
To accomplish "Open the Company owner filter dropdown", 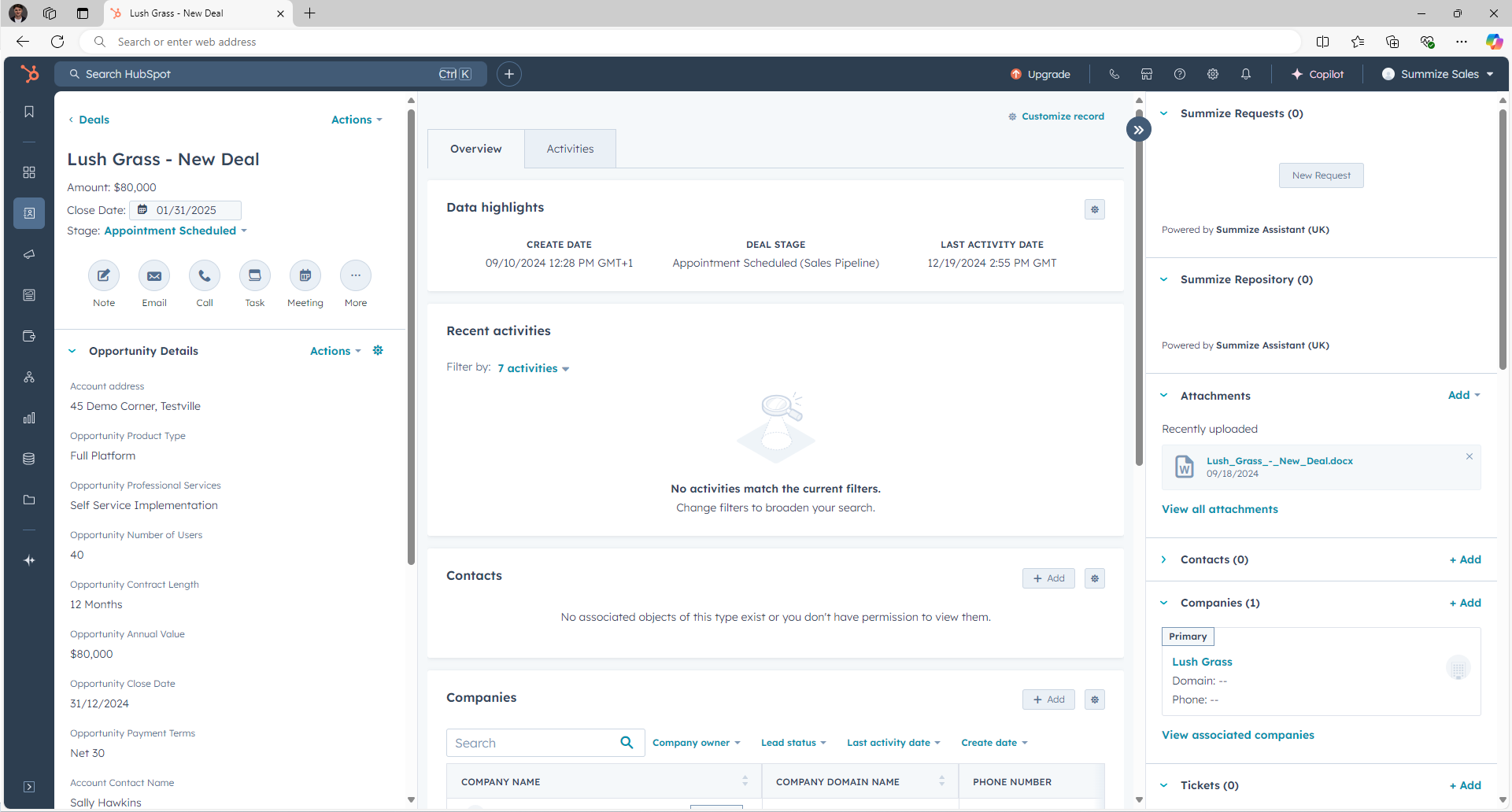I will (x=696, y=743).
